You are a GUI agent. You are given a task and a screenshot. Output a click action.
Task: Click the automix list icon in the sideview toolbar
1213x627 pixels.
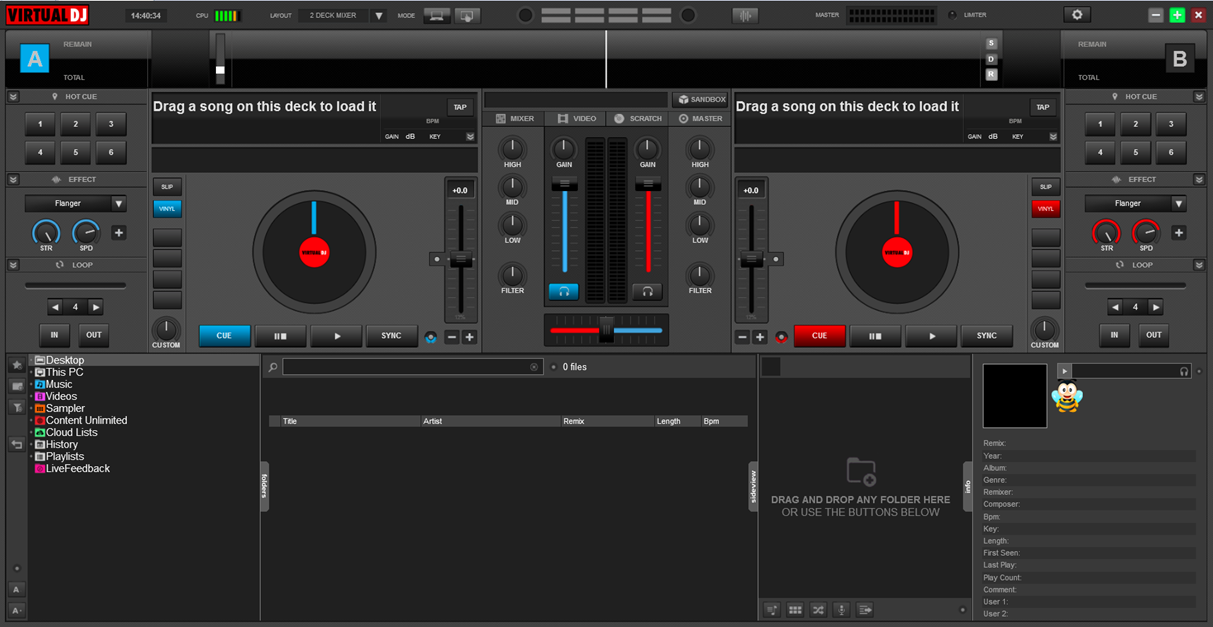tap(772, 610)
